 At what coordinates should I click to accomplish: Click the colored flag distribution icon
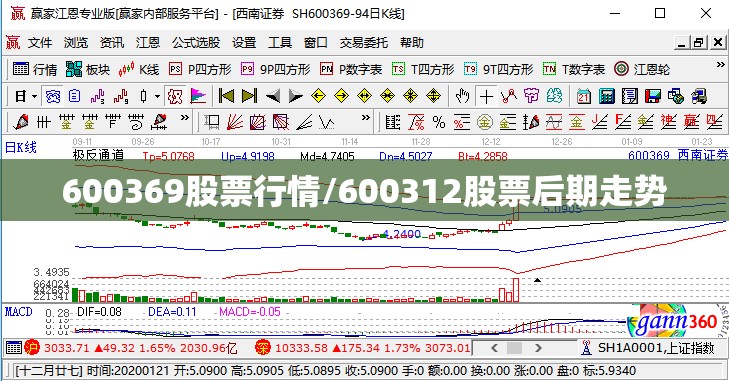pos(199,97)
